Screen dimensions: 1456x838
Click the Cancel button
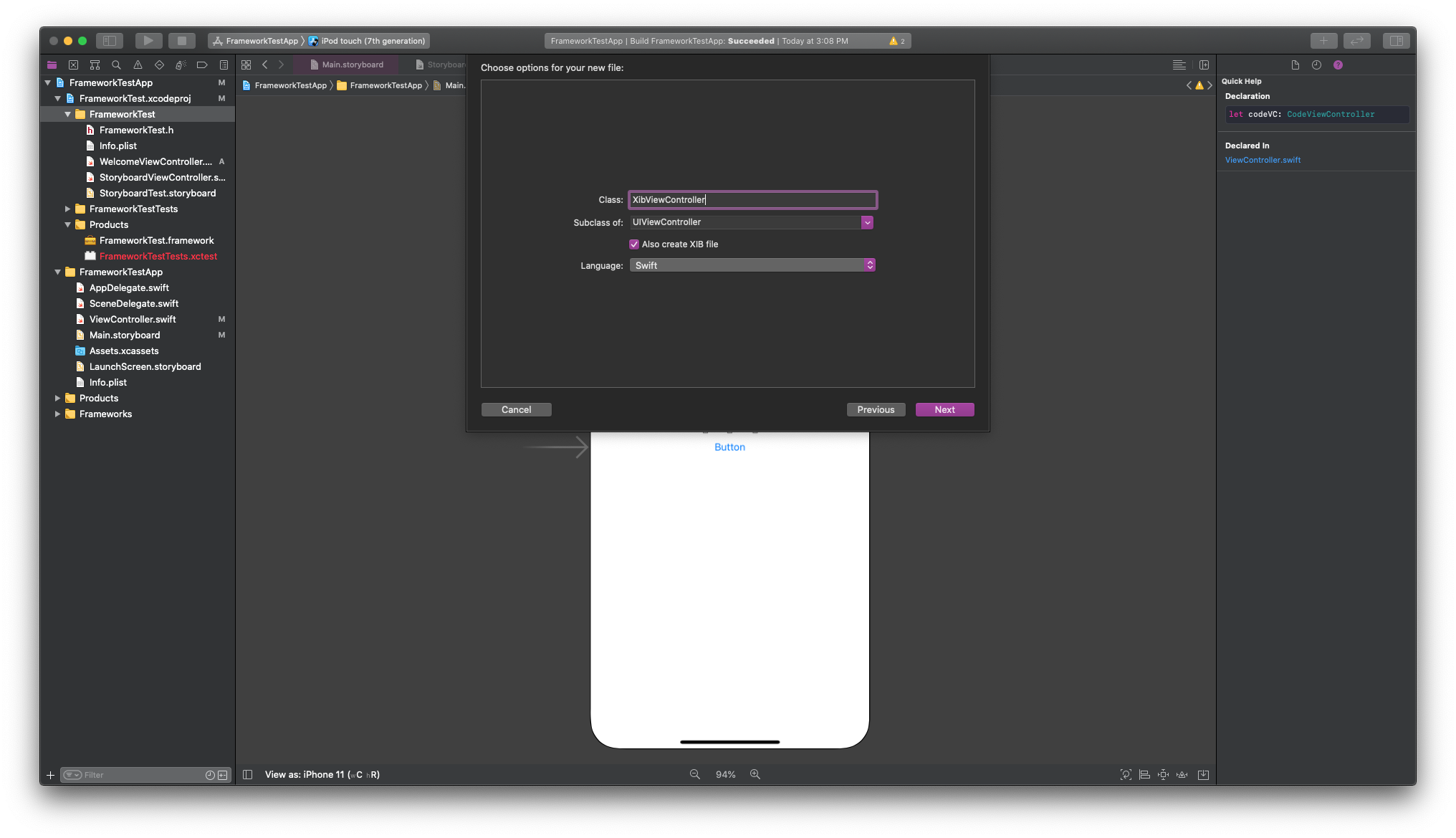click(516, 409)
